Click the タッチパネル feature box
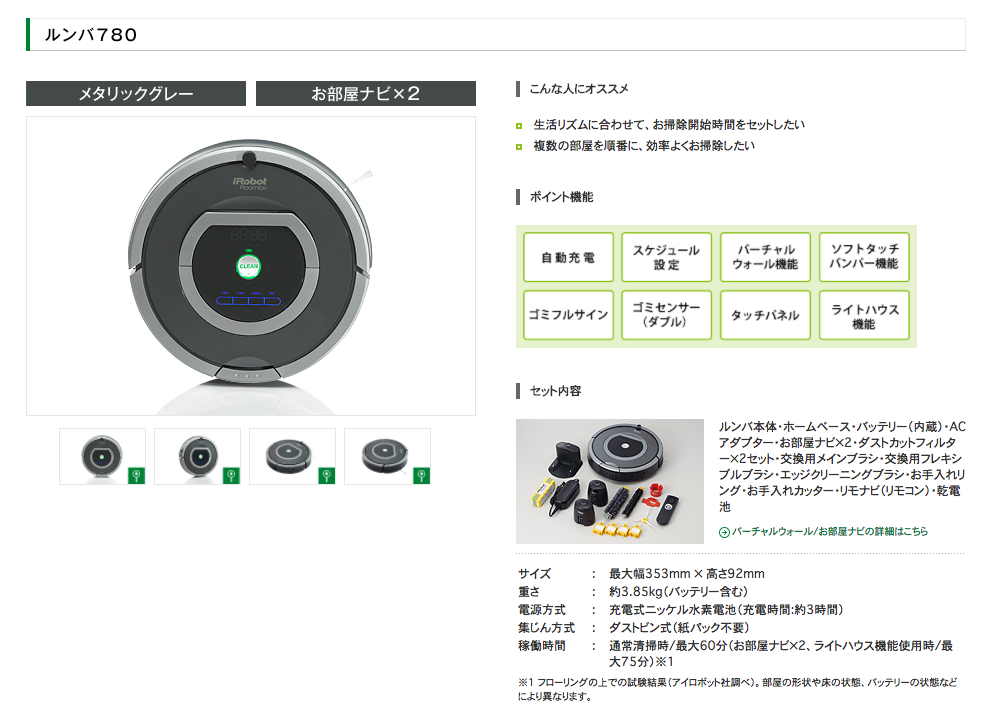Screen dimensions: 994x721 pyautogui.click(x=765, y=315)
